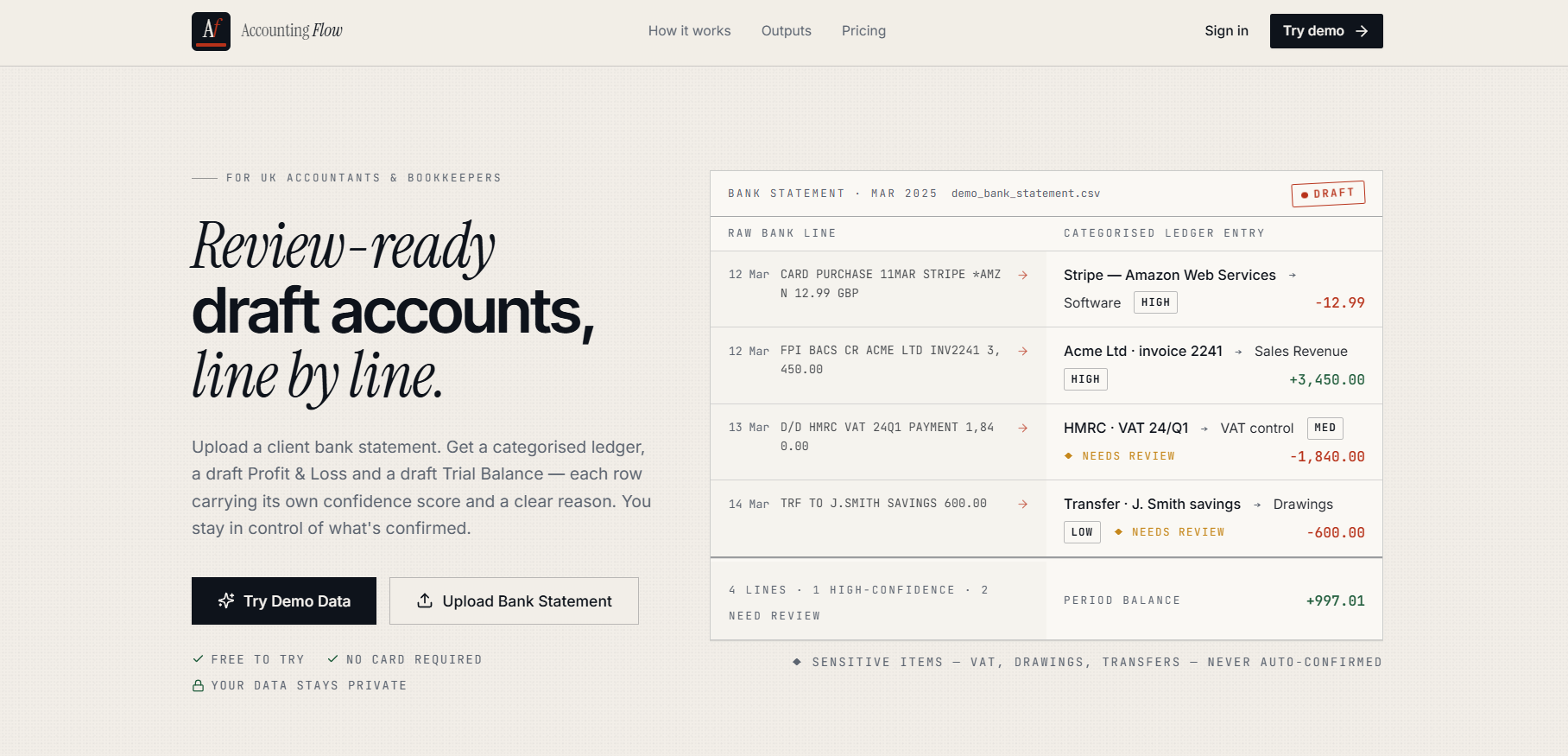
Task: Select demo_bank_statement.csv file name
Action: (x=1026, y=194)
